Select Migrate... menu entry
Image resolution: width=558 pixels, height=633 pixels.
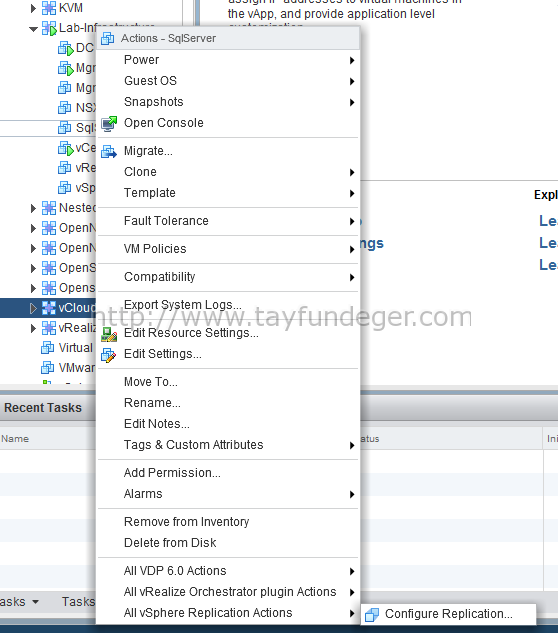click(228, 151)
